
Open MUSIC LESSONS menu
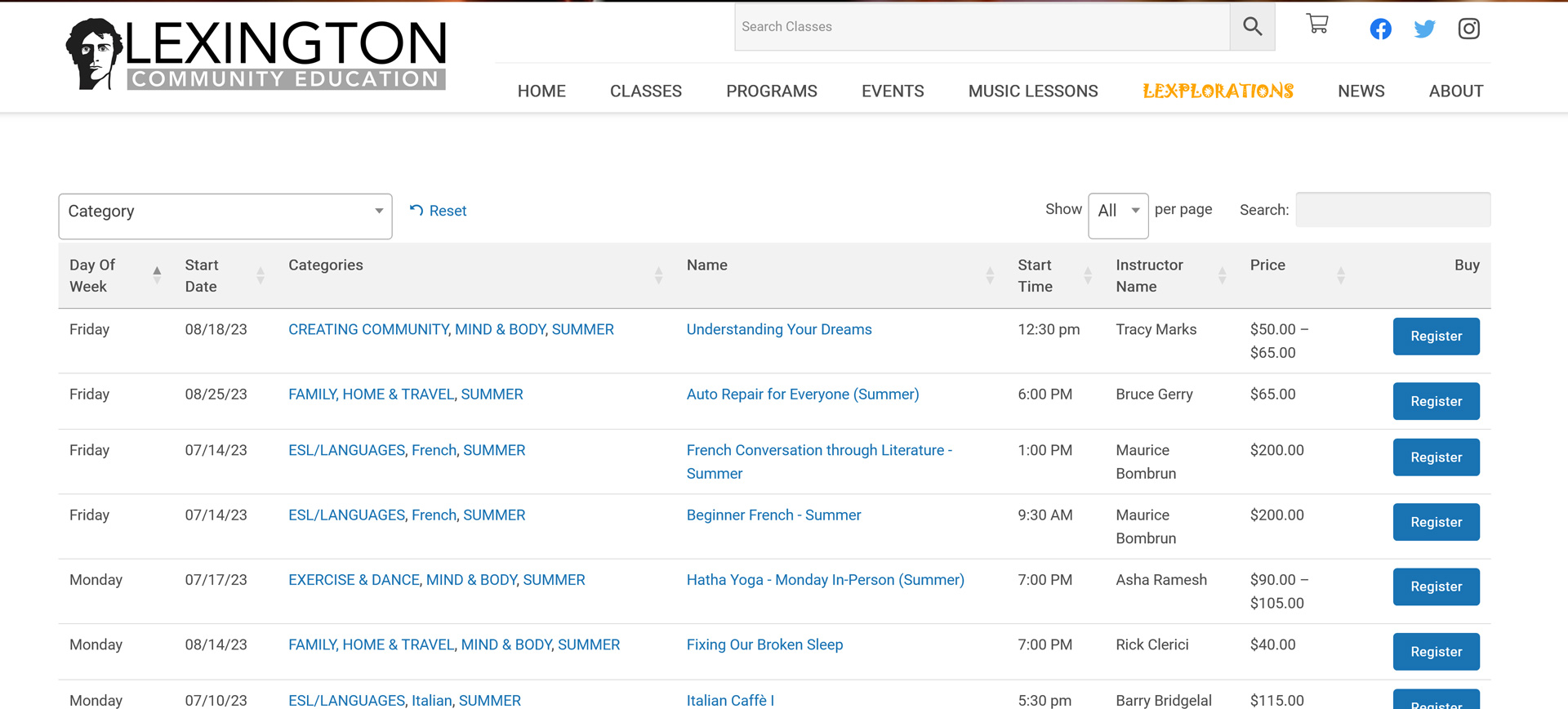click(1033, 91)
